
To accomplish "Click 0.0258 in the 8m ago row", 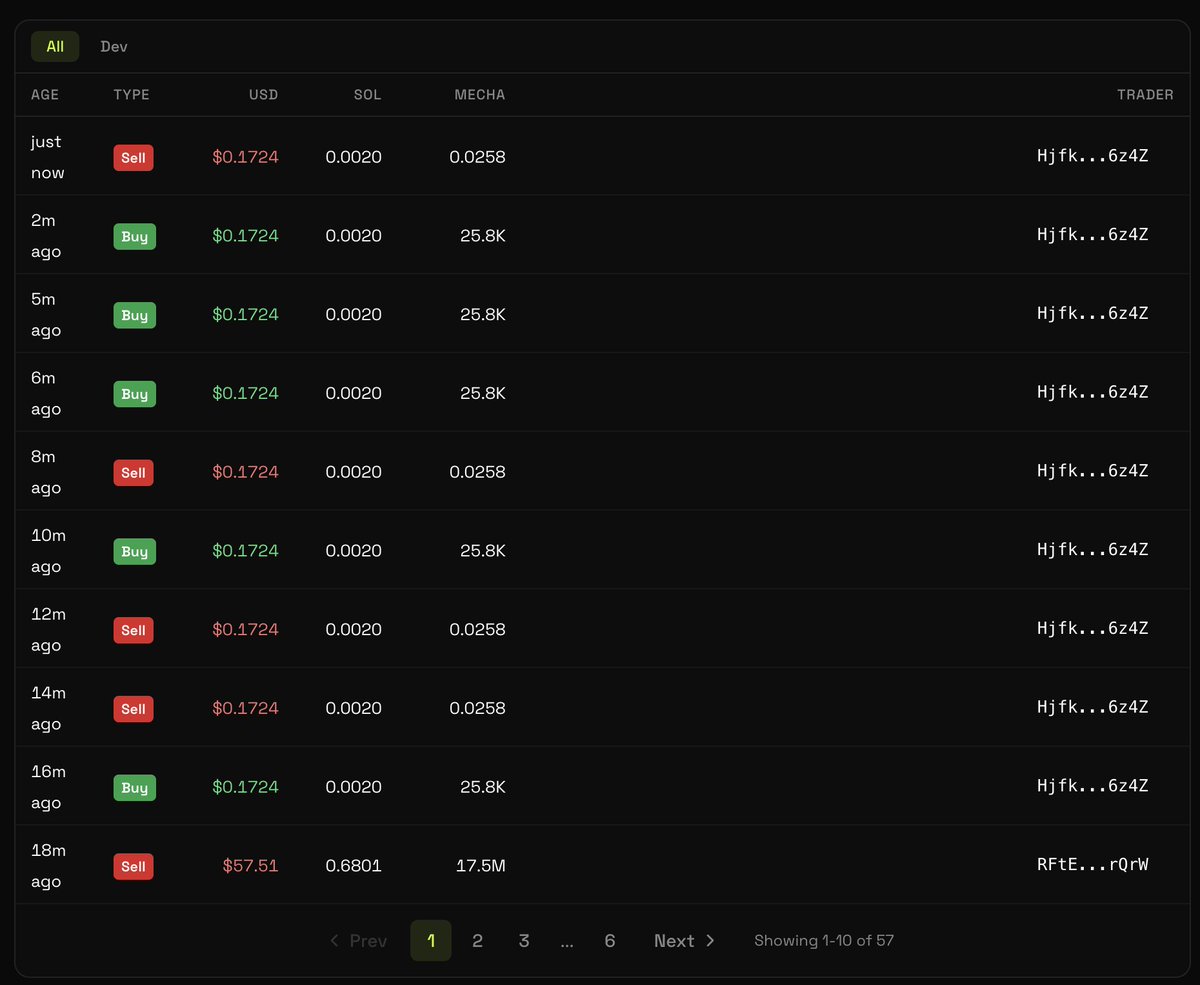I will click(477, 472).
